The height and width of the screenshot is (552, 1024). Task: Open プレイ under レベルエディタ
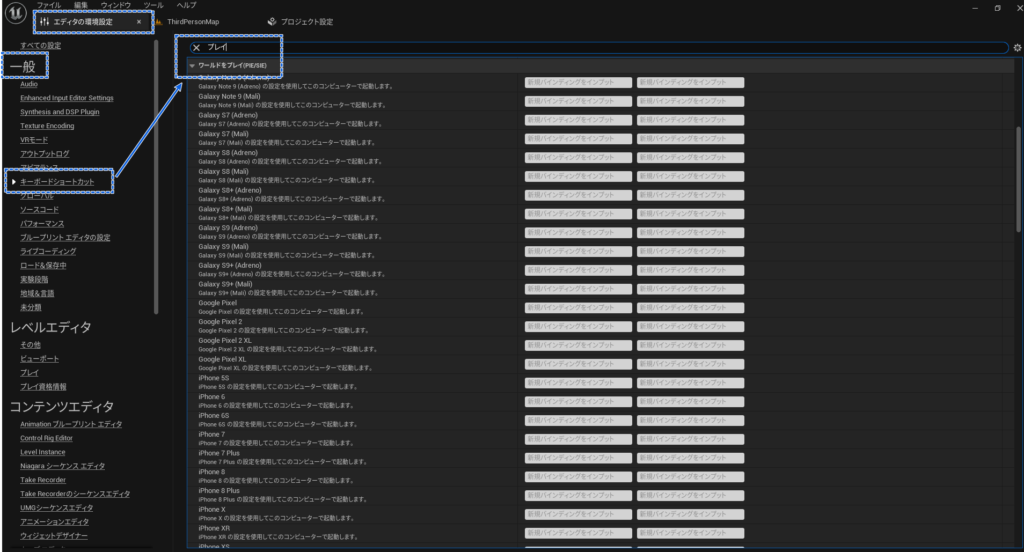coord(29,372)
